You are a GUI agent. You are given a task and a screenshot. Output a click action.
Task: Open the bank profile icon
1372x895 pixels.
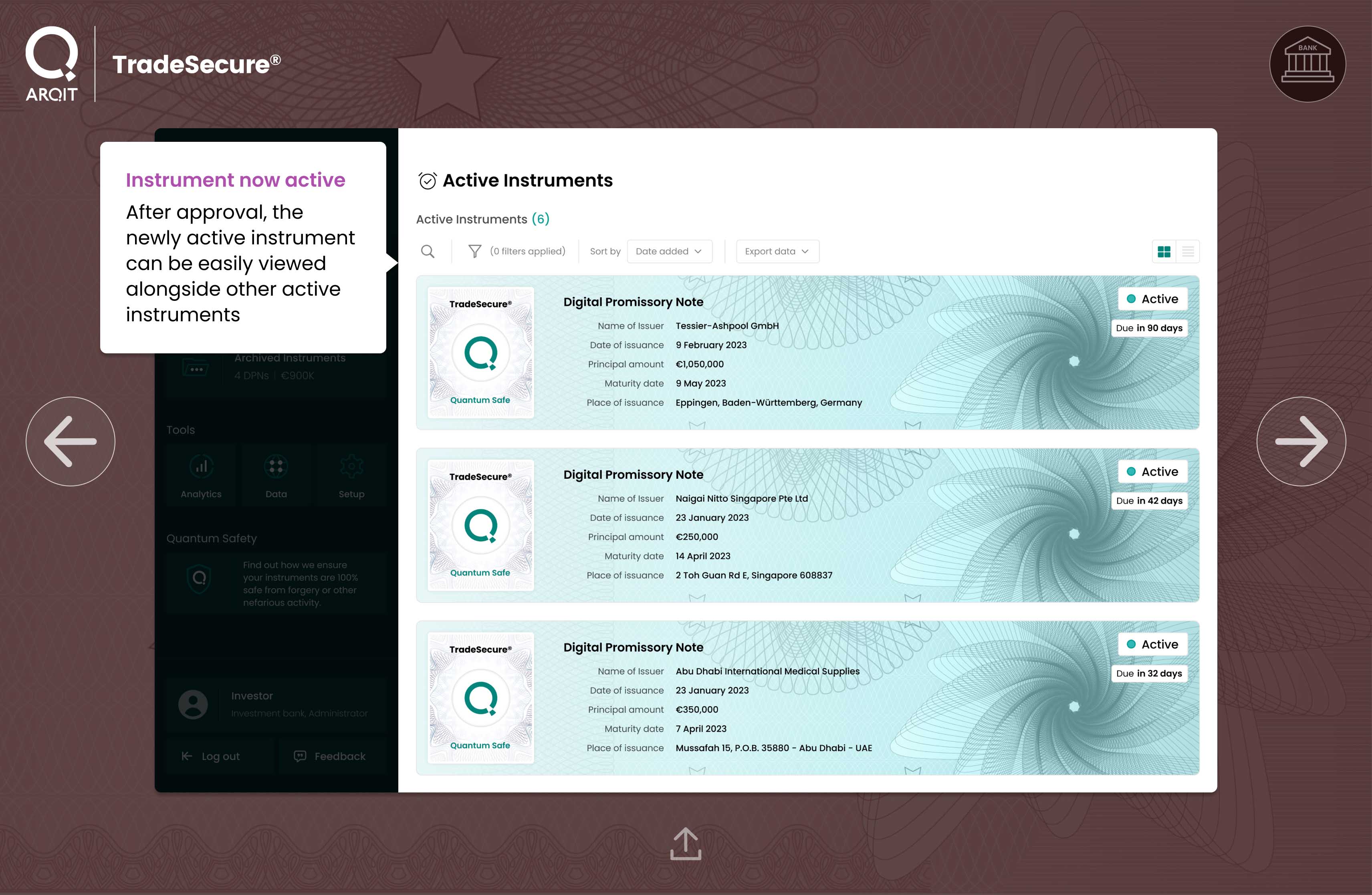[x=1307, y=64]
